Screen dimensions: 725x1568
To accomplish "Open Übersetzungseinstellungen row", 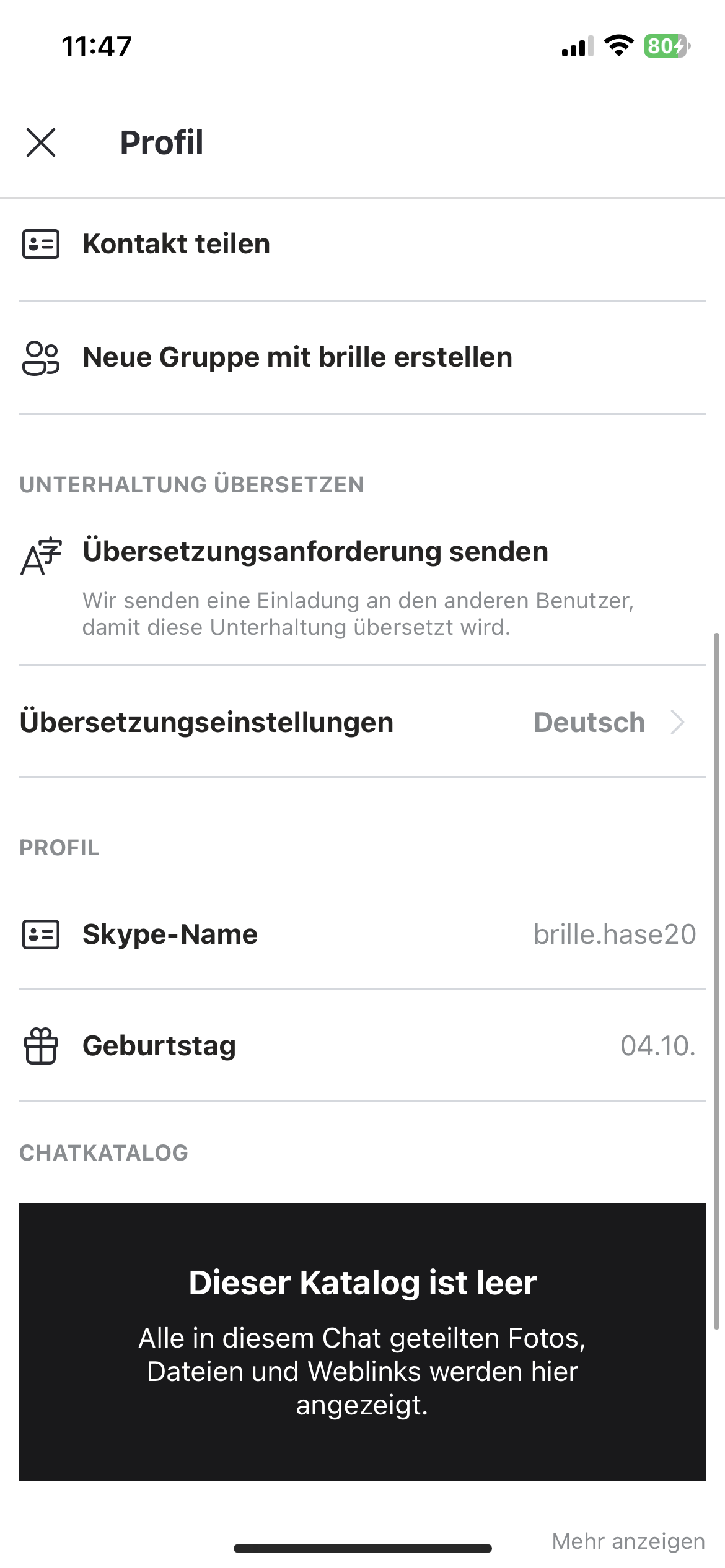I will click(x=362, y=722).
